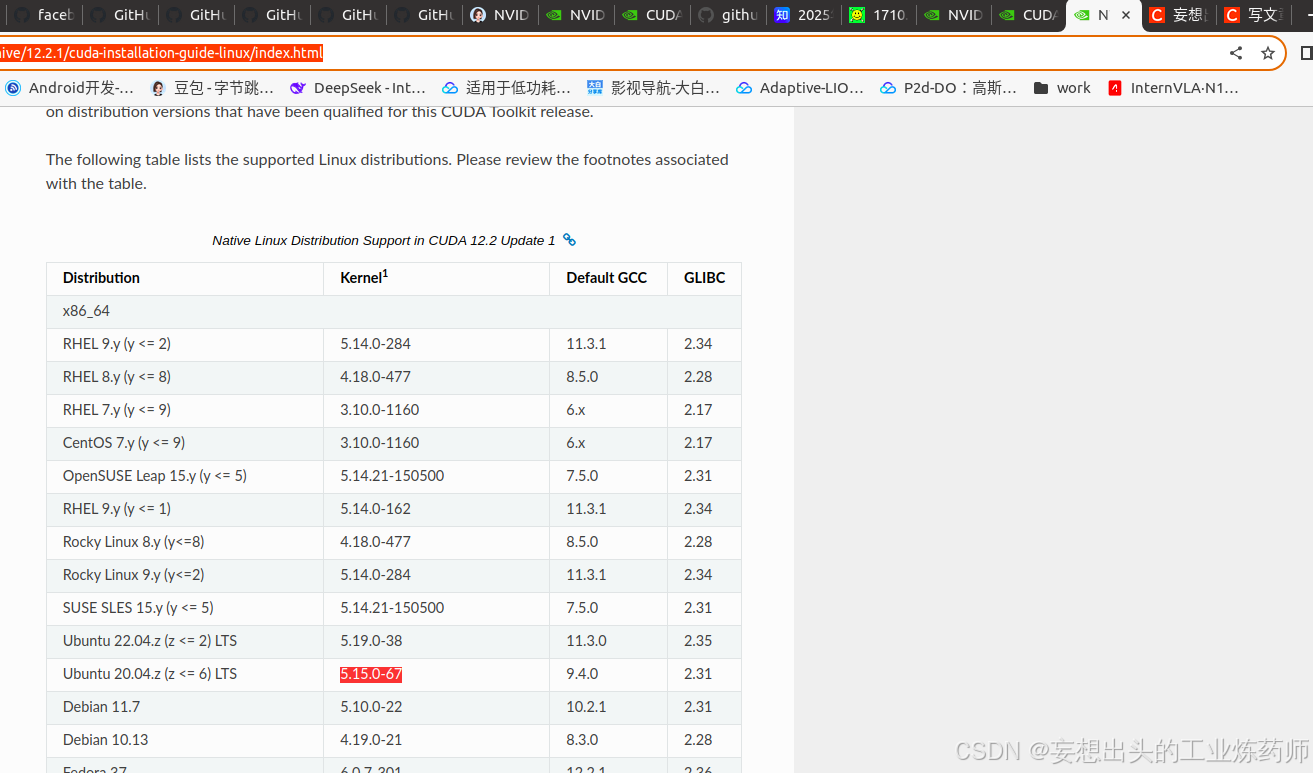Open the work bookmarks folder

tap(1062, 88)
